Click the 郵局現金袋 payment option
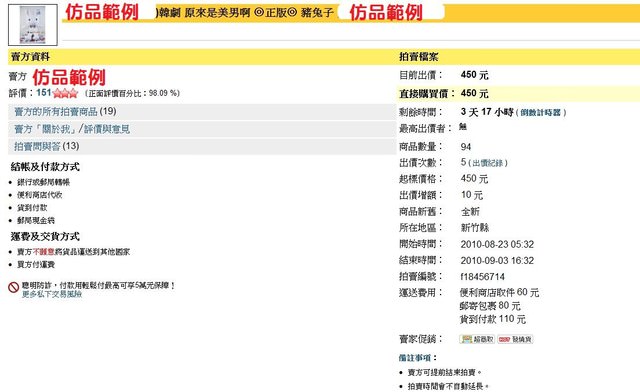Screen dimensions: 640x392 36,220
